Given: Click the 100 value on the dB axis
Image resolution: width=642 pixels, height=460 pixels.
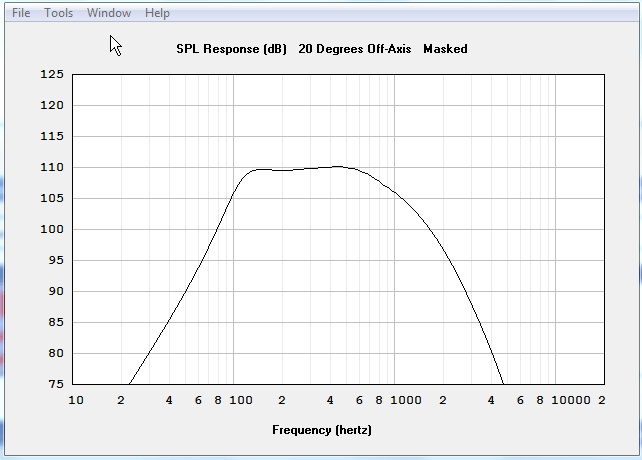Looking at the screenshot, I should [x=52, y=229].
